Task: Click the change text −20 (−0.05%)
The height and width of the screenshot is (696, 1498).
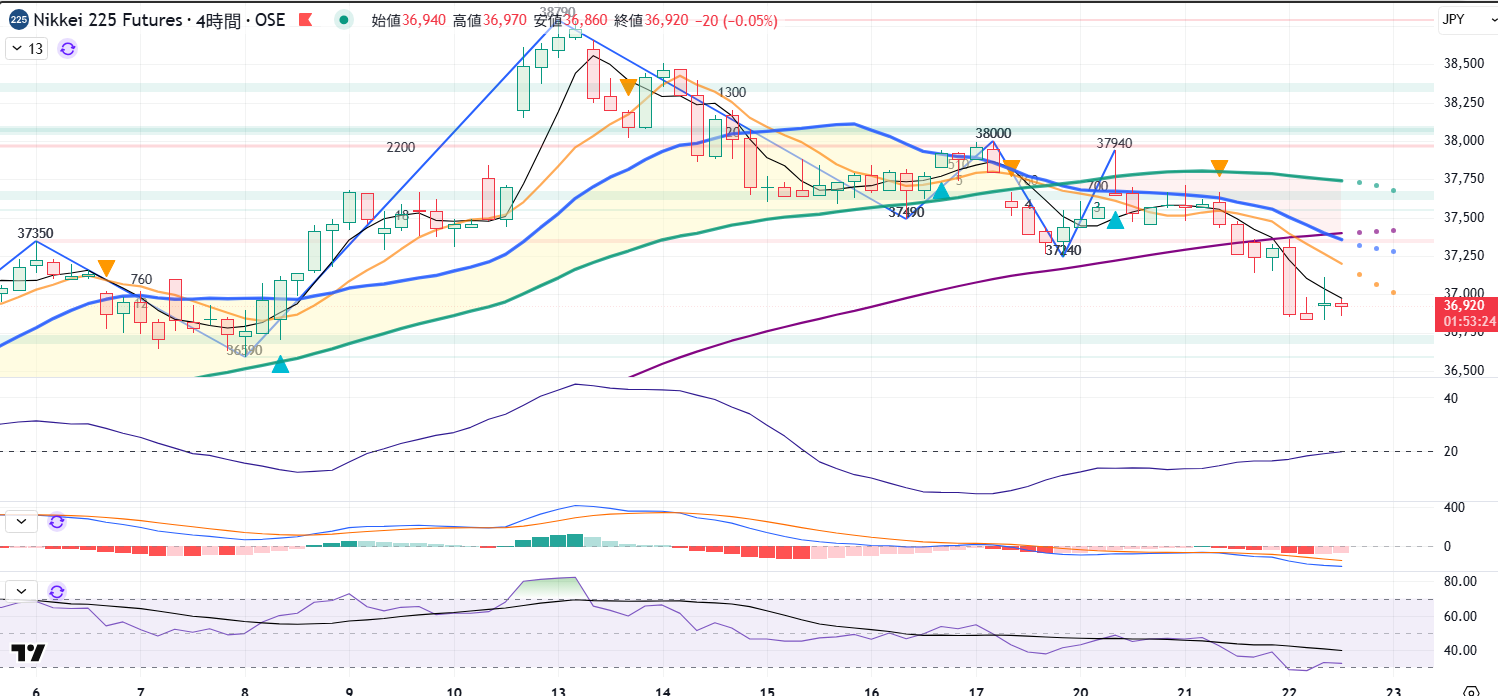Action: [736, 20]
